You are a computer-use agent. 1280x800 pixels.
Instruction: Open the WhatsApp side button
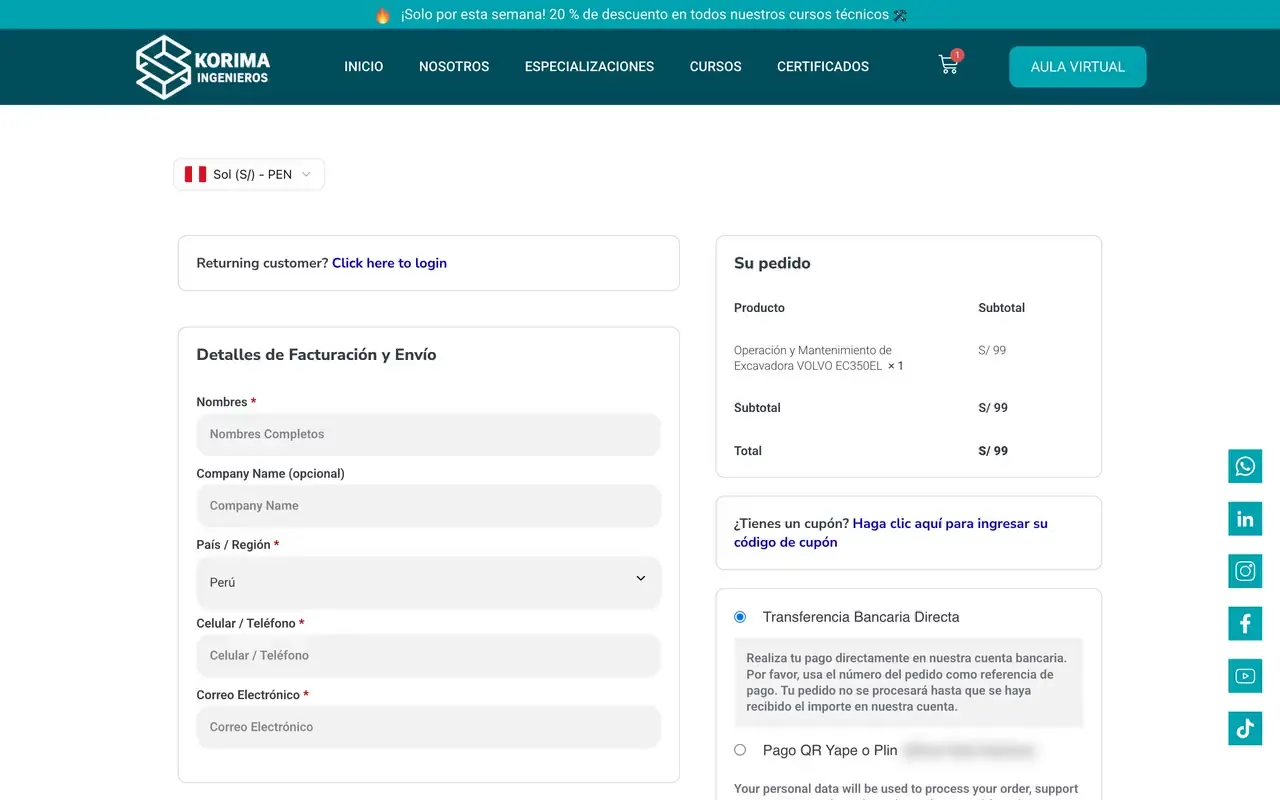pos(1245,466)
